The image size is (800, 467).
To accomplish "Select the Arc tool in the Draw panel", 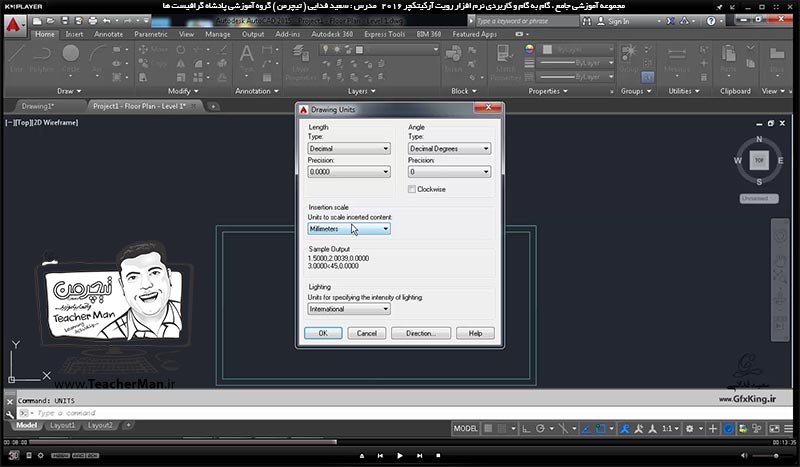I will 97,59.
